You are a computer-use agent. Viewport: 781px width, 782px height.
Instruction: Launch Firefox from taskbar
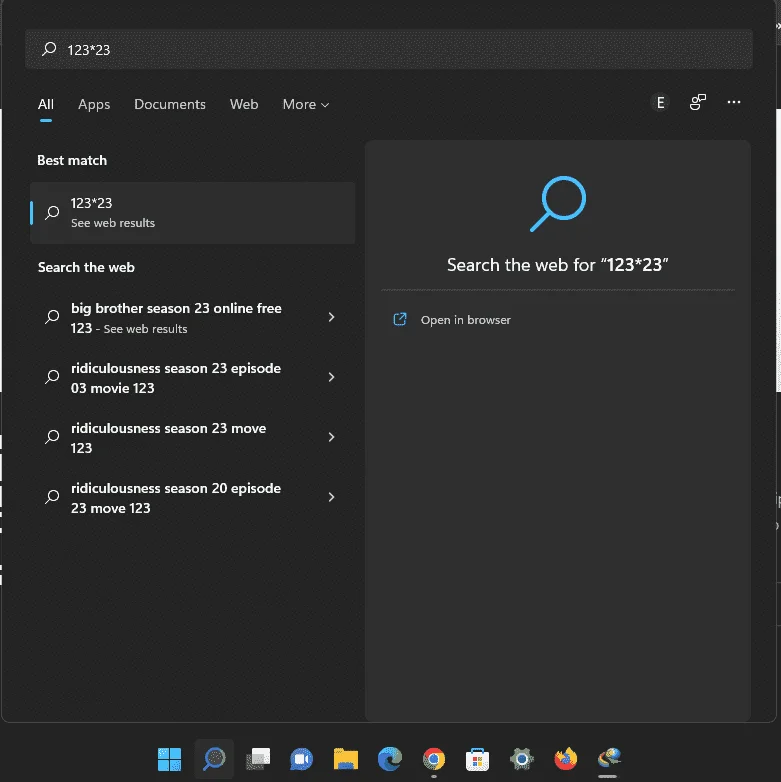566,759
